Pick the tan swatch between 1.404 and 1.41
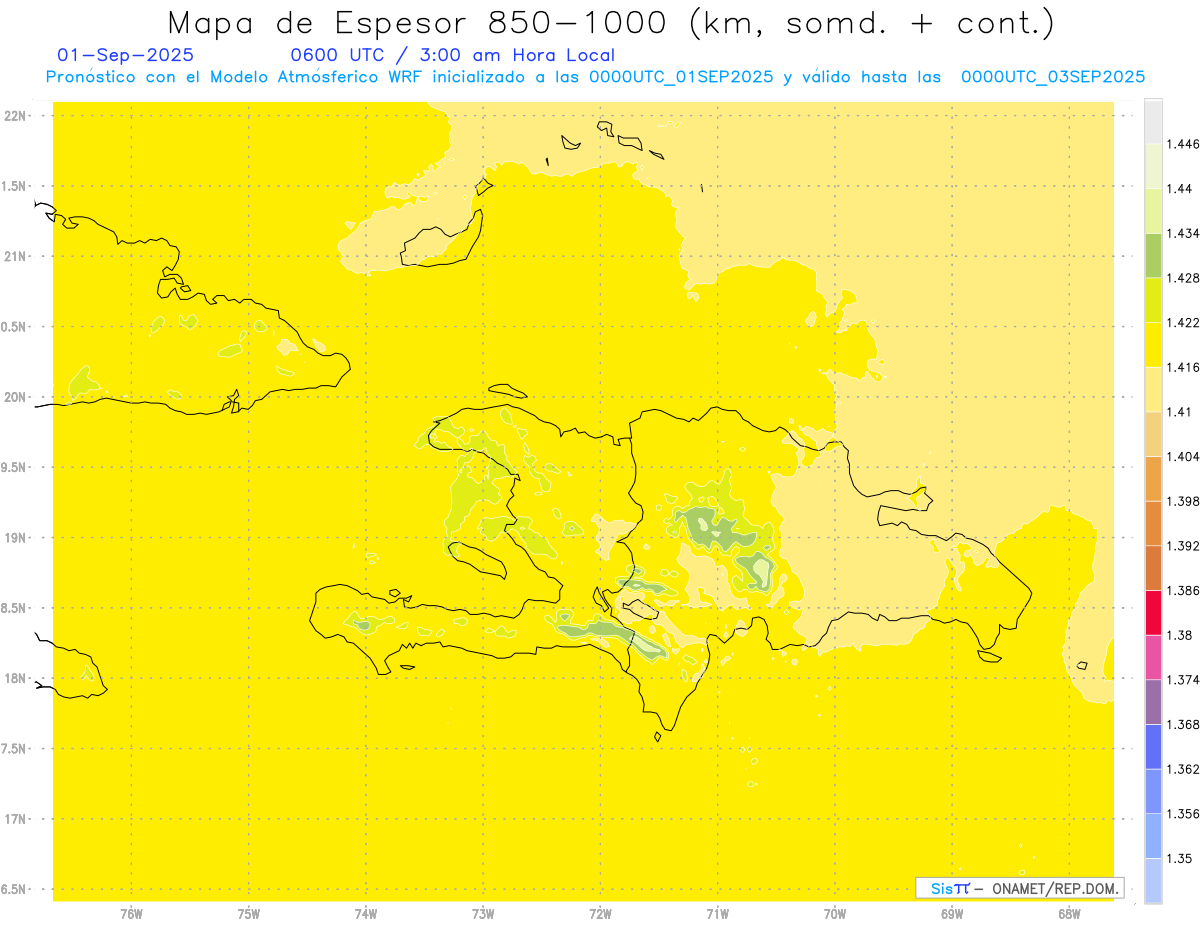This screenshot has height=927, width=1200. (x=1153, y=434)
